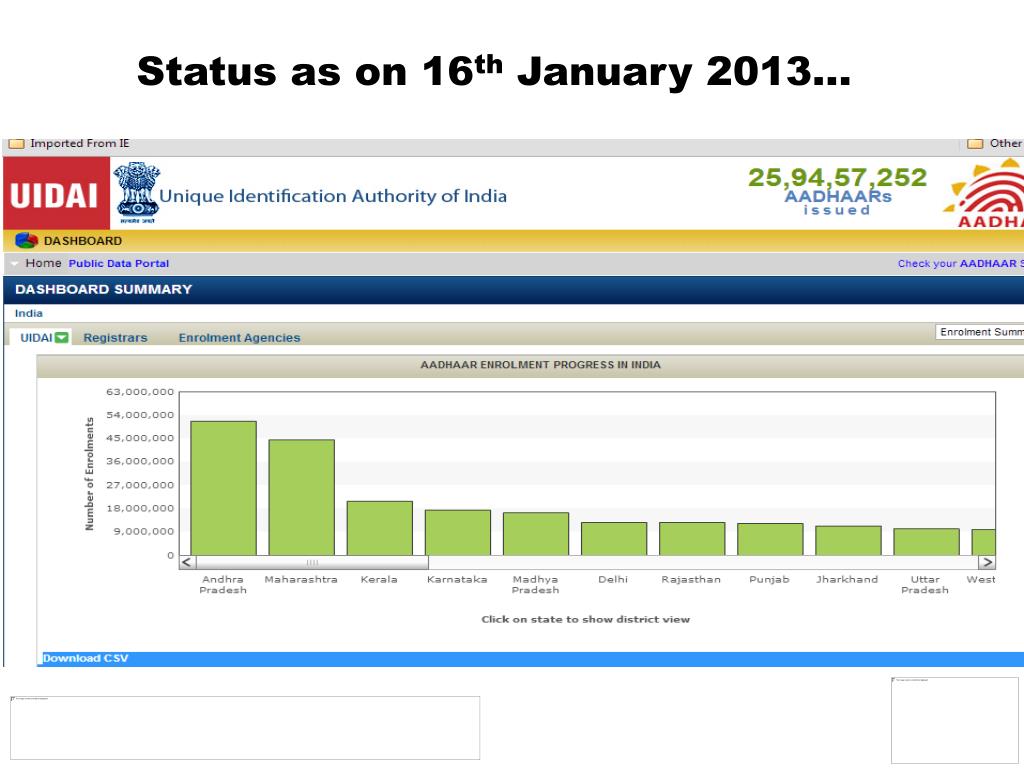Select the Karnataka bar

click(x=458, y=533)
